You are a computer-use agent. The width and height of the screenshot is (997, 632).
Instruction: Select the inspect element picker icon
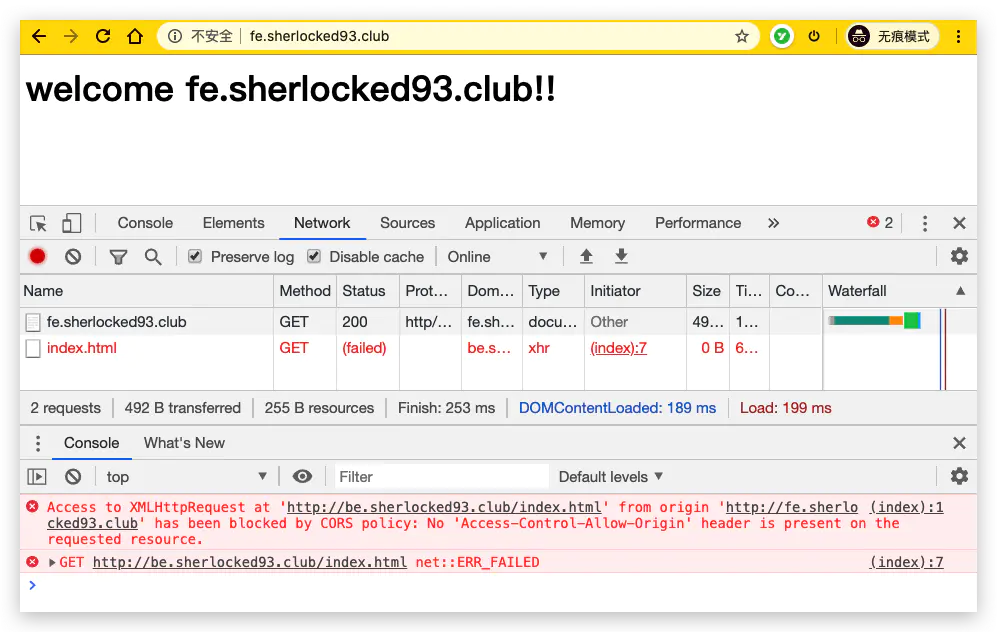[x=38, y=223]
